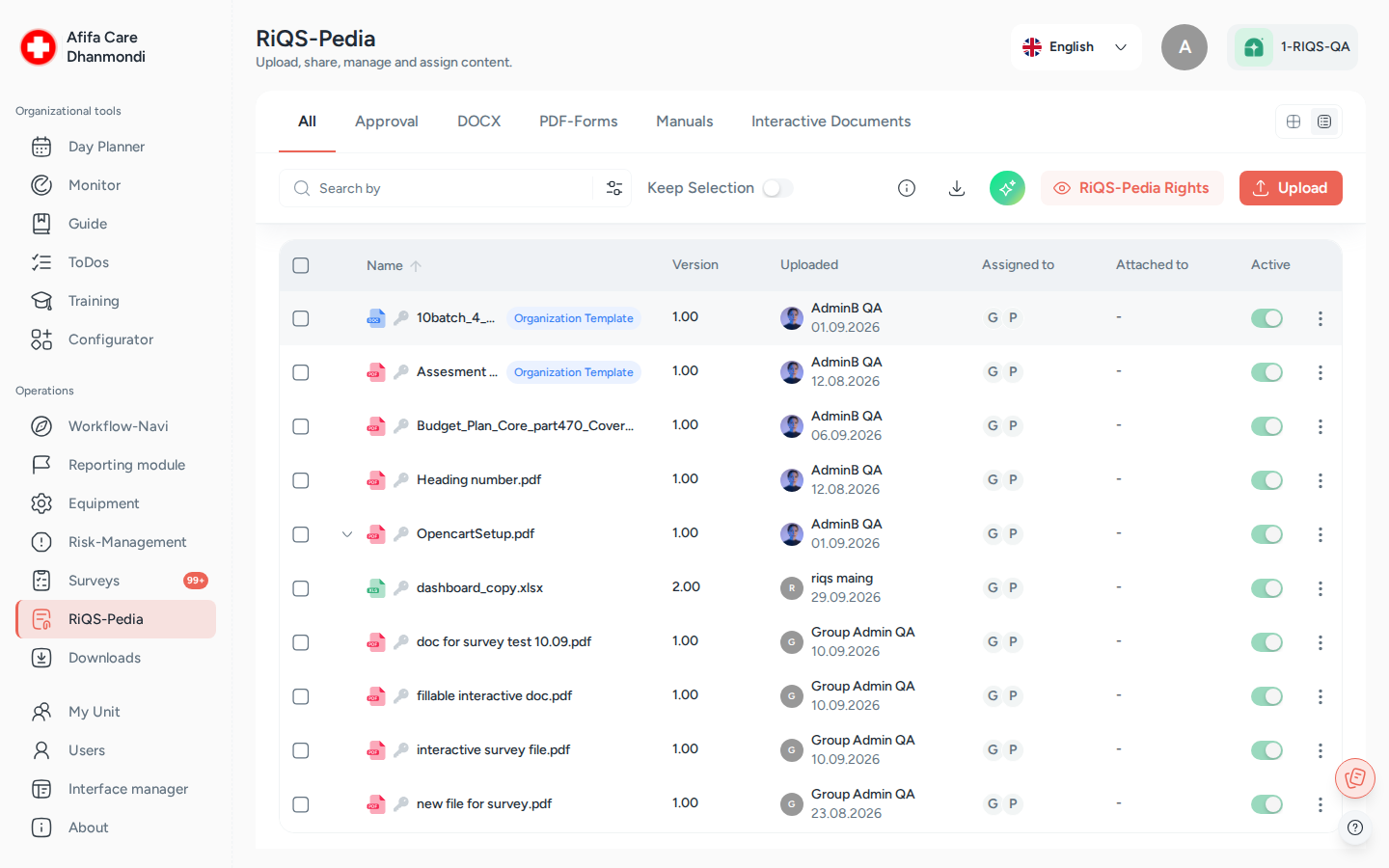Open the search filter settings icon
The width and height of the screenshot is (1389, 868).
[x=614, y=188]
